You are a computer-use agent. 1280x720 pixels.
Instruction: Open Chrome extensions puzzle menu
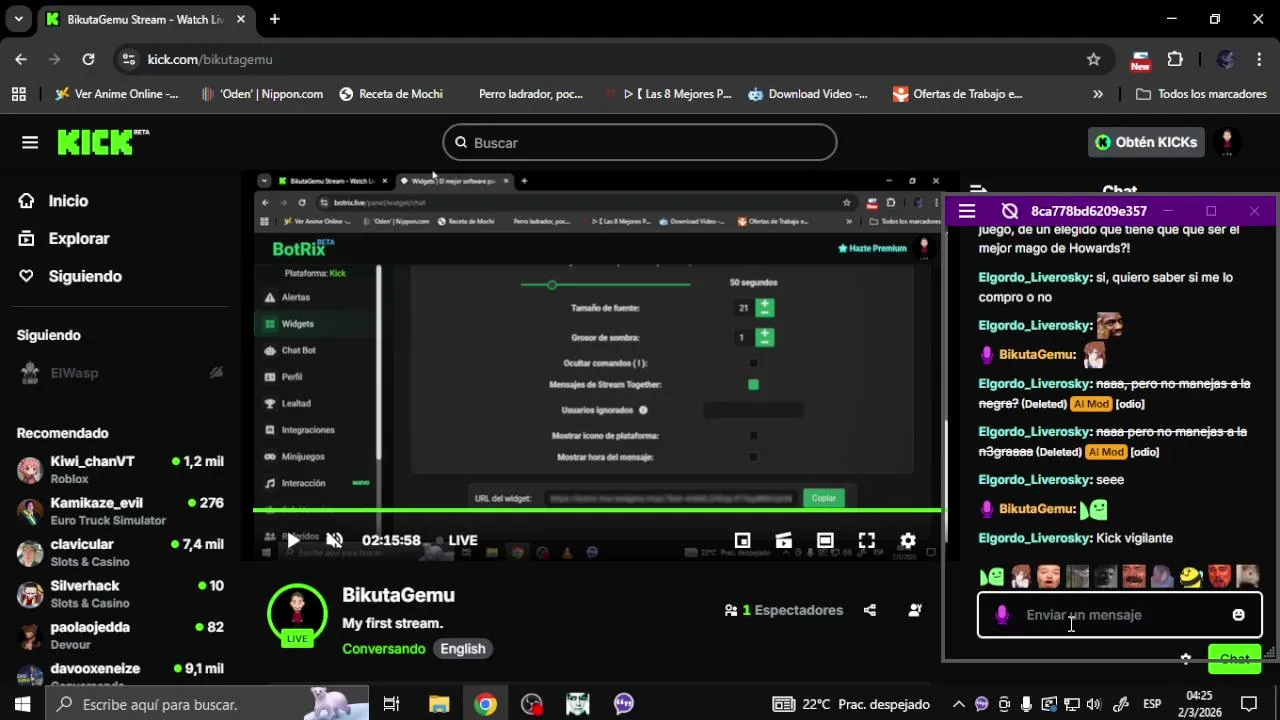pyautogui.click(x=1175, y=59)
